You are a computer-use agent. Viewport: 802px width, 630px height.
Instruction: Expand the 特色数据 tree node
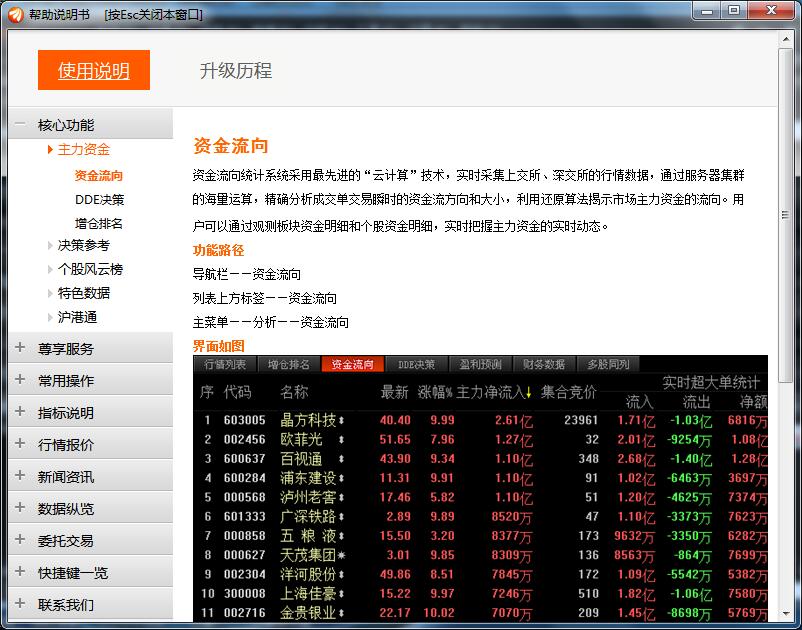[x=50, y=294]
